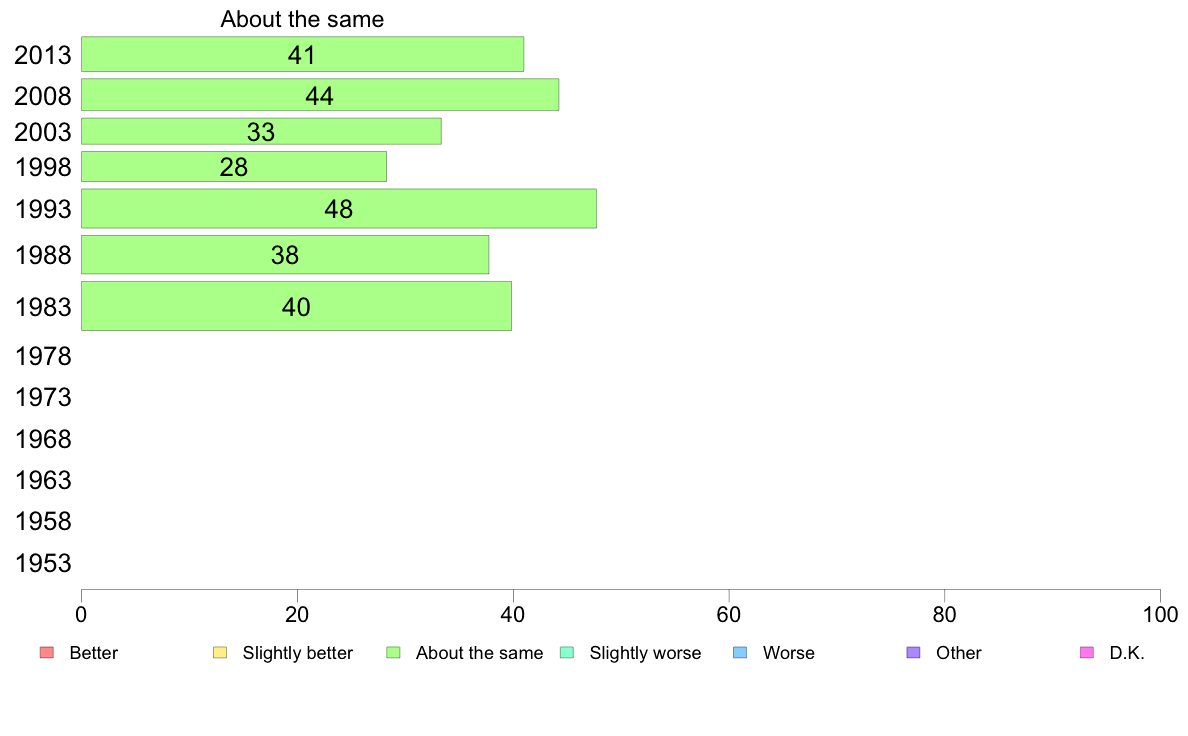Click the blue Worse legend swatch
This screenshot has width=1188, height=736.
pos(740,653)
